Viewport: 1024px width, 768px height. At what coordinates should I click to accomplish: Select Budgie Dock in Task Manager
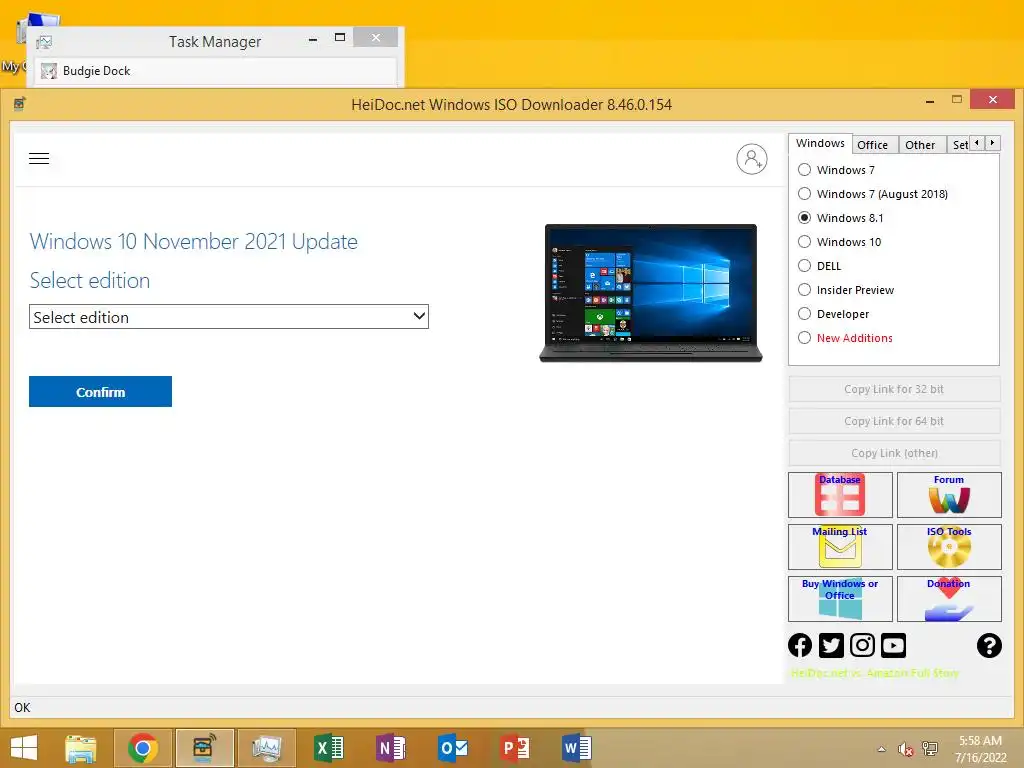[218, 71]
